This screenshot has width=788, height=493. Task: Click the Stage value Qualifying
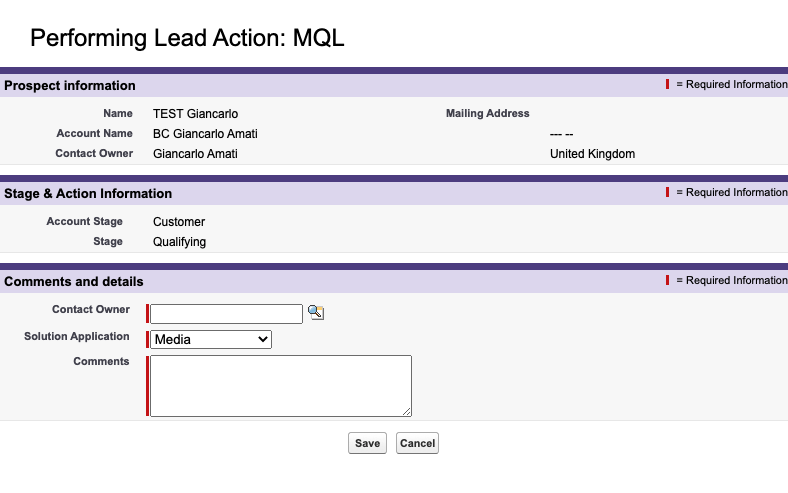coord(180,242)
